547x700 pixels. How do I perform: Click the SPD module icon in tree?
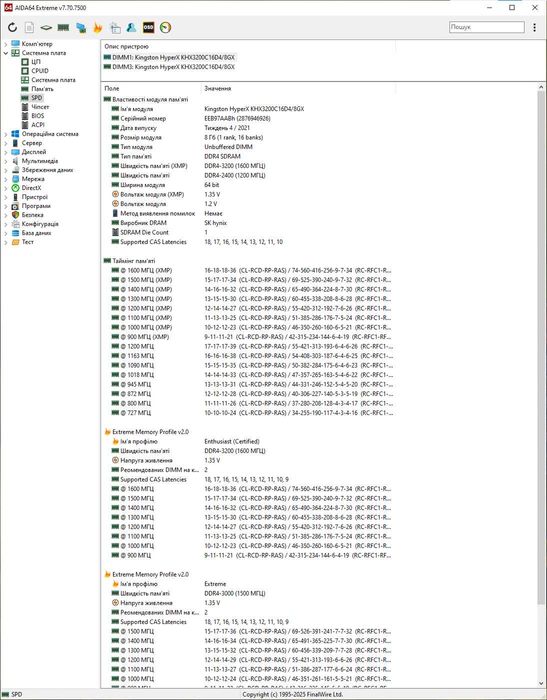point(25,98)
